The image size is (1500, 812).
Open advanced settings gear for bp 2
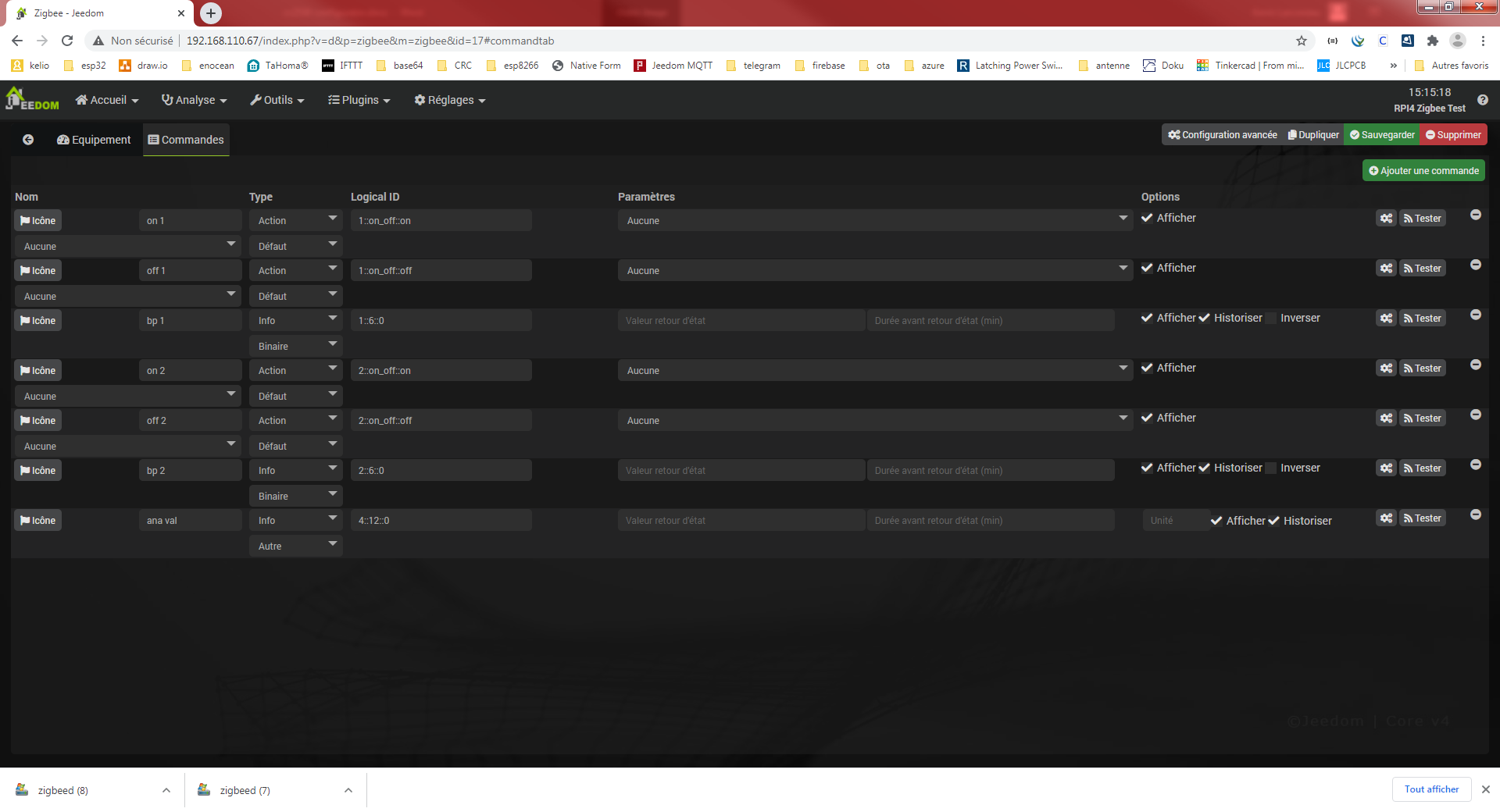point(1386,468)
